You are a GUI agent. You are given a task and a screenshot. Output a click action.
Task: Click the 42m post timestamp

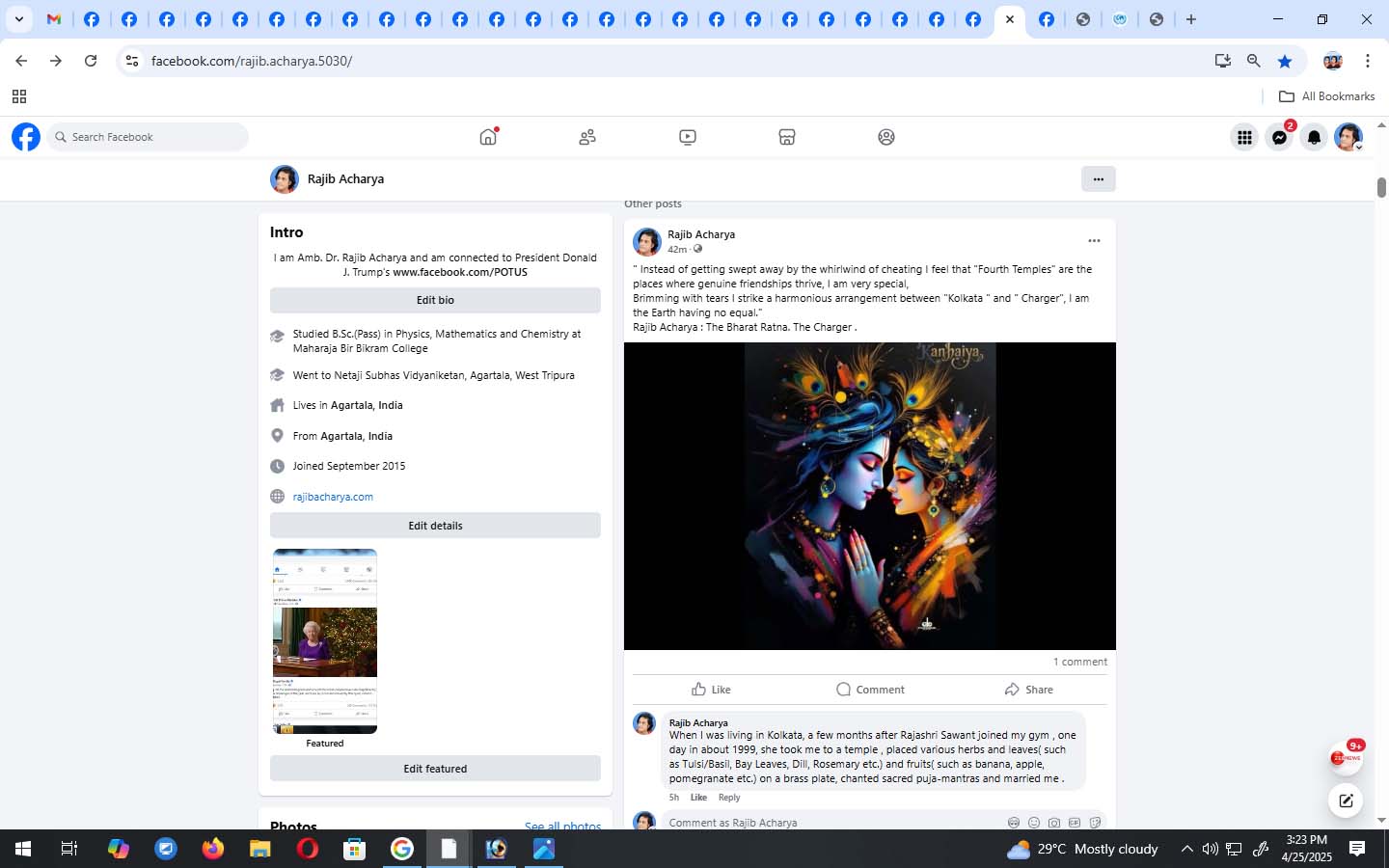(677, 249)
